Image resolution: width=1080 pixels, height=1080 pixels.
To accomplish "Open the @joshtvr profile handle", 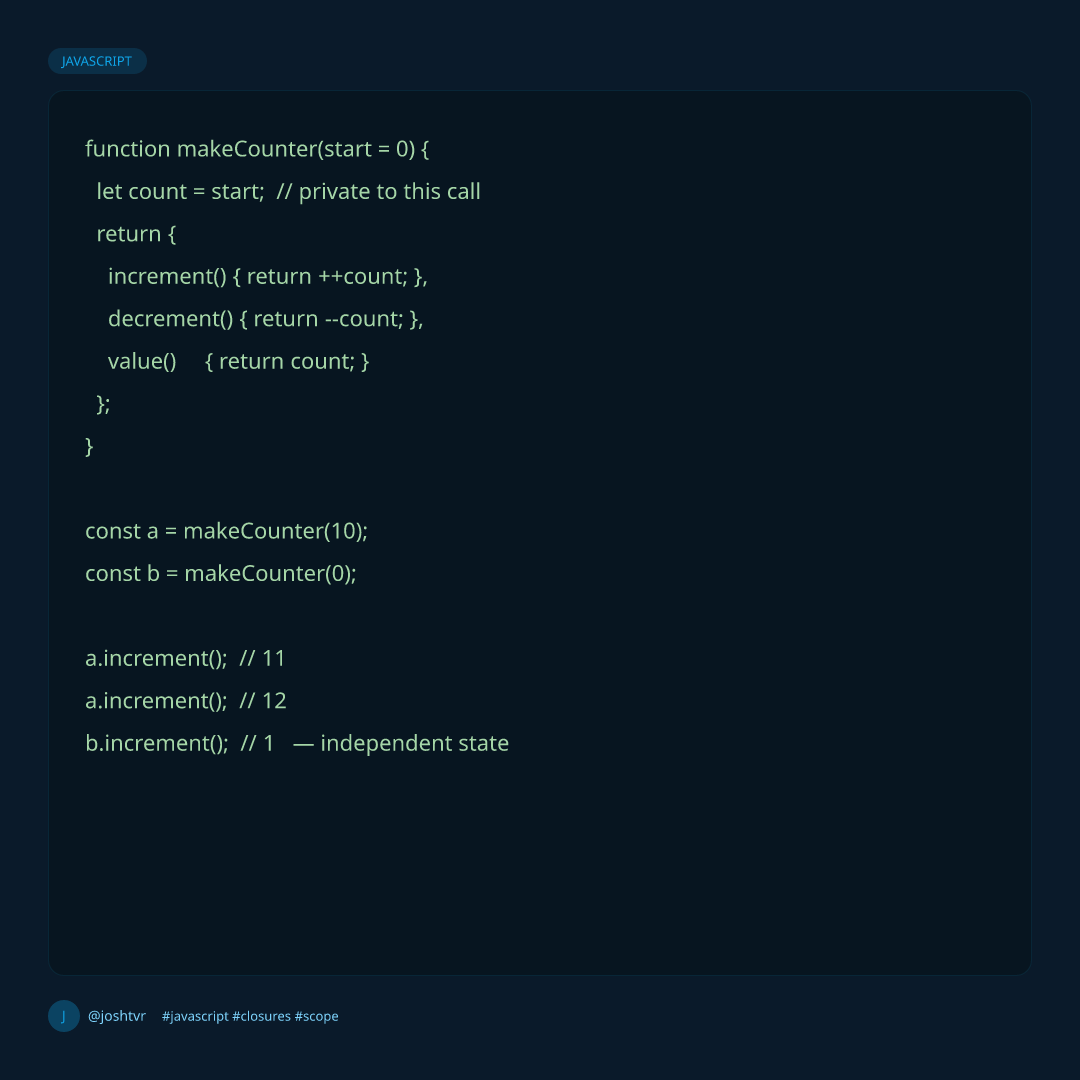I will [x=117, y=1016].
